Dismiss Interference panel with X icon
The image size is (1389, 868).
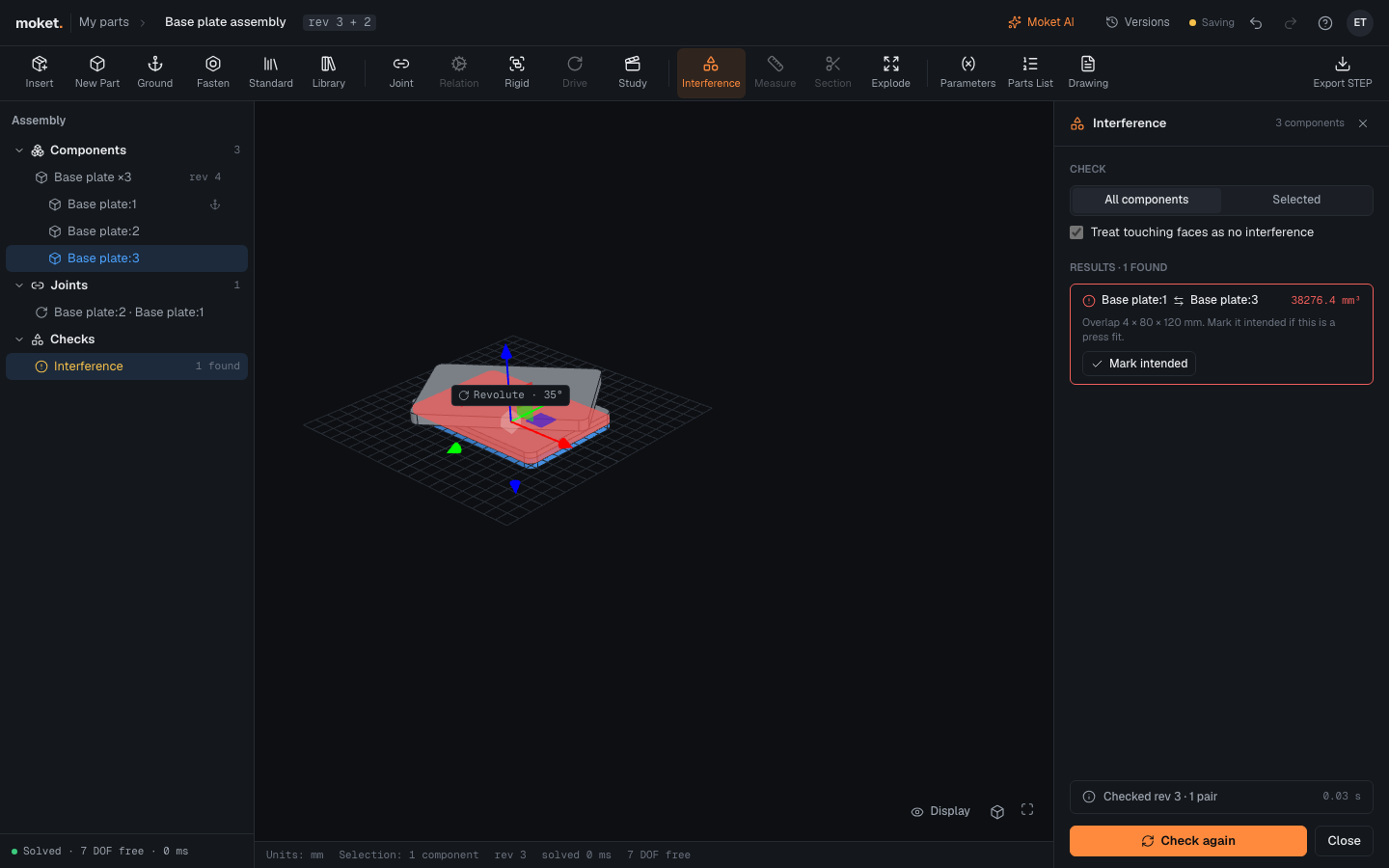[x=1363, y=123]
